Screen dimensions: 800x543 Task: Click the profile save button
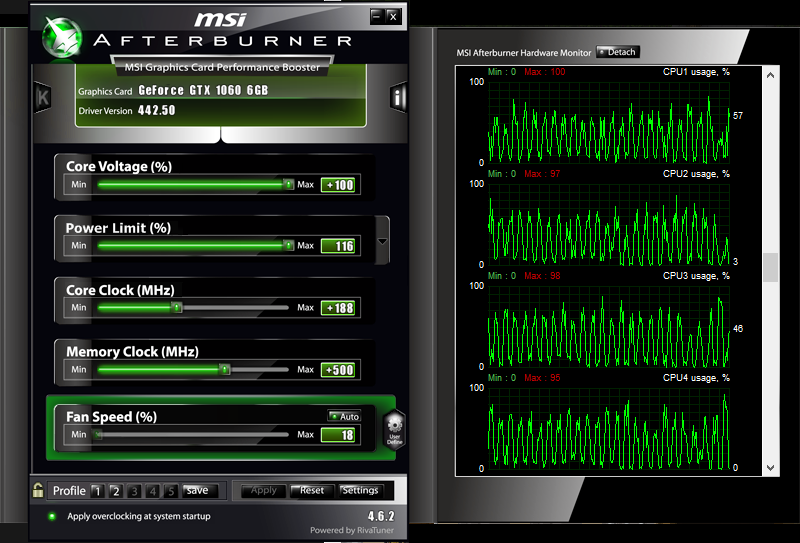[x=200, y=490]
